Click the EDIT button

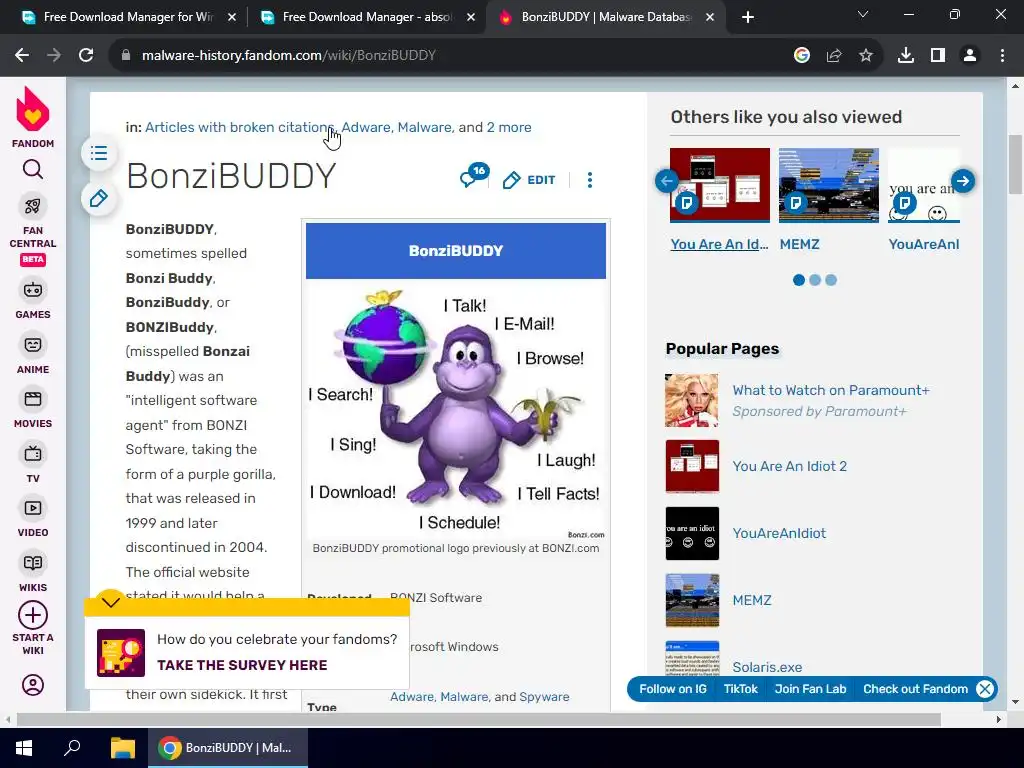click(x=529, y=180)
